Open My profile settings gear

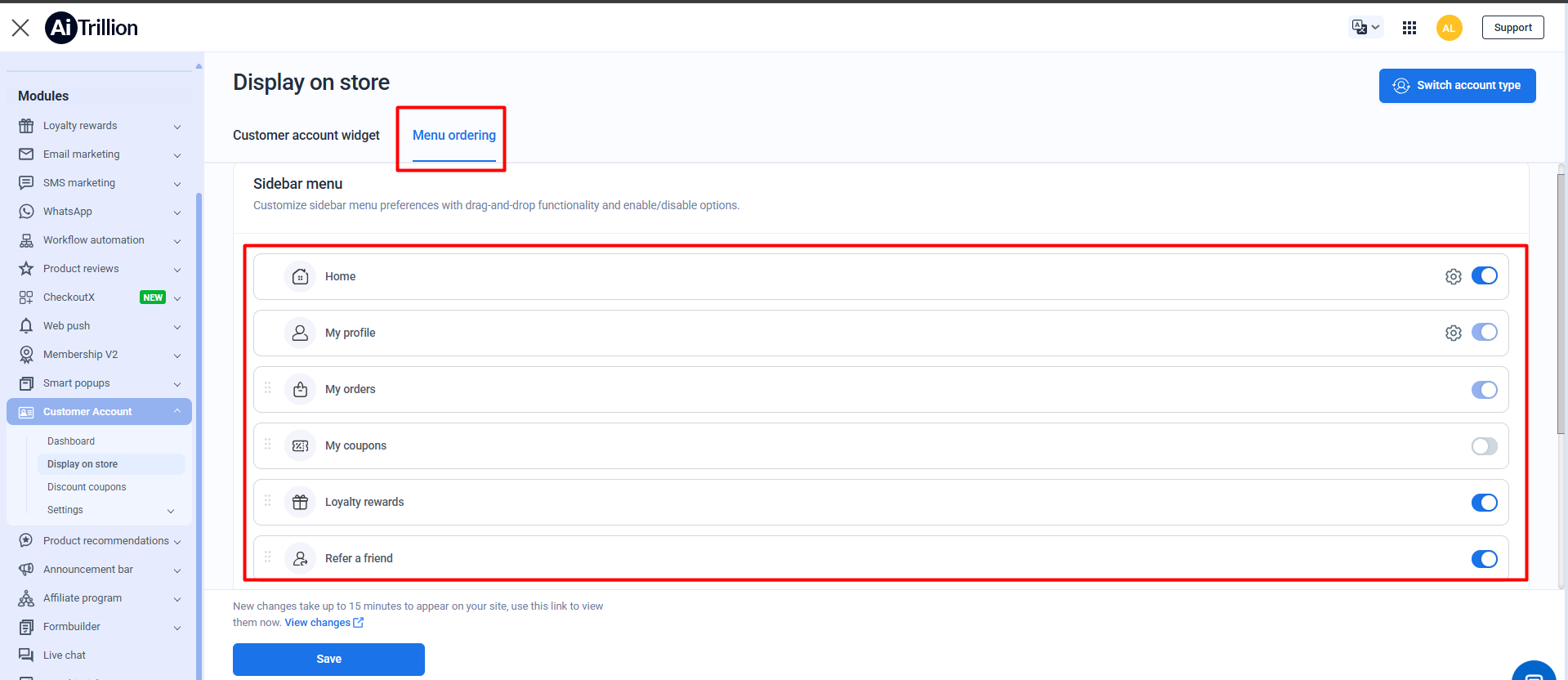[1453, 333]
